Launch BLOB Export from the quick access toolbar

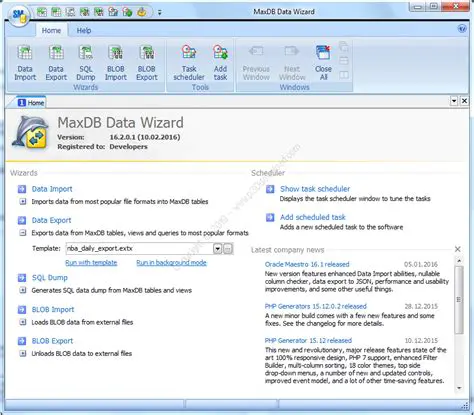(99, 12)
